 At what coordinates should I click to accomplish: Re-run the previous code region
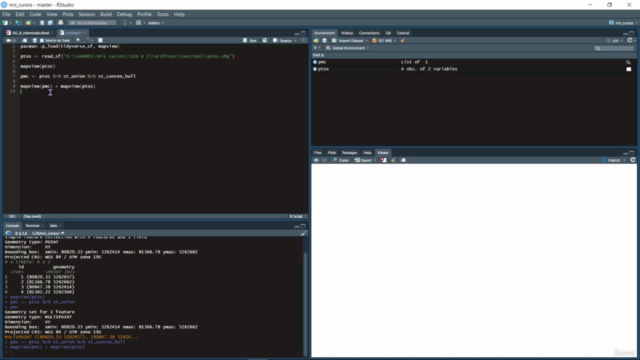[264, 40]
